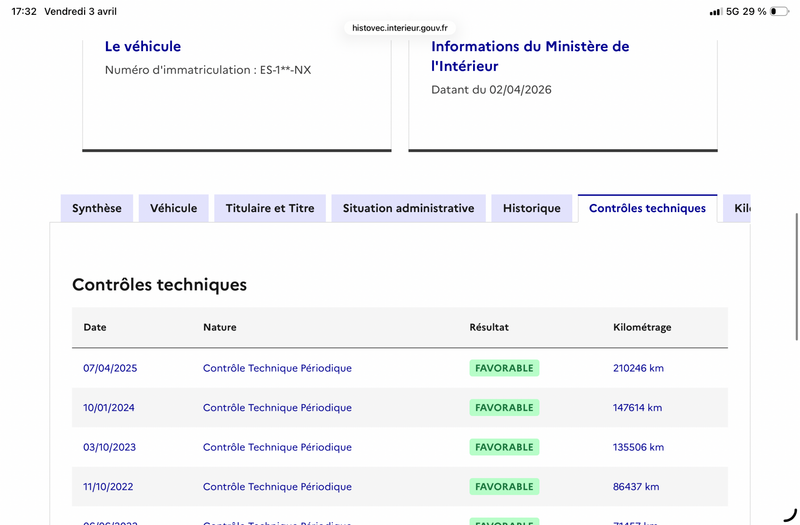800x525 pixels.
Task: Click FAVORABLE badge for 10/01/2024 inspection
Action: pyautogui.click(x=504, y=408)
